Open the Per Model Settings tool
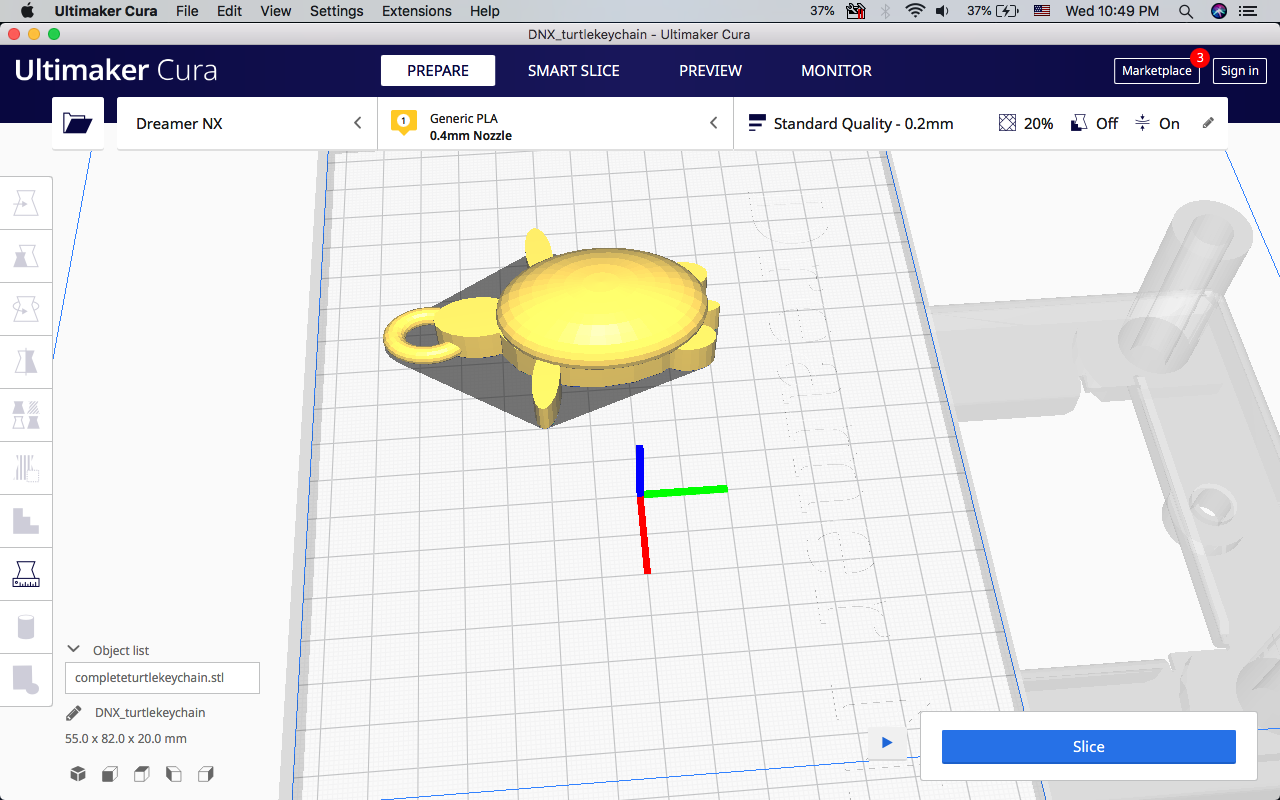Screen dimensions: 1280x800 pos(26,414)
